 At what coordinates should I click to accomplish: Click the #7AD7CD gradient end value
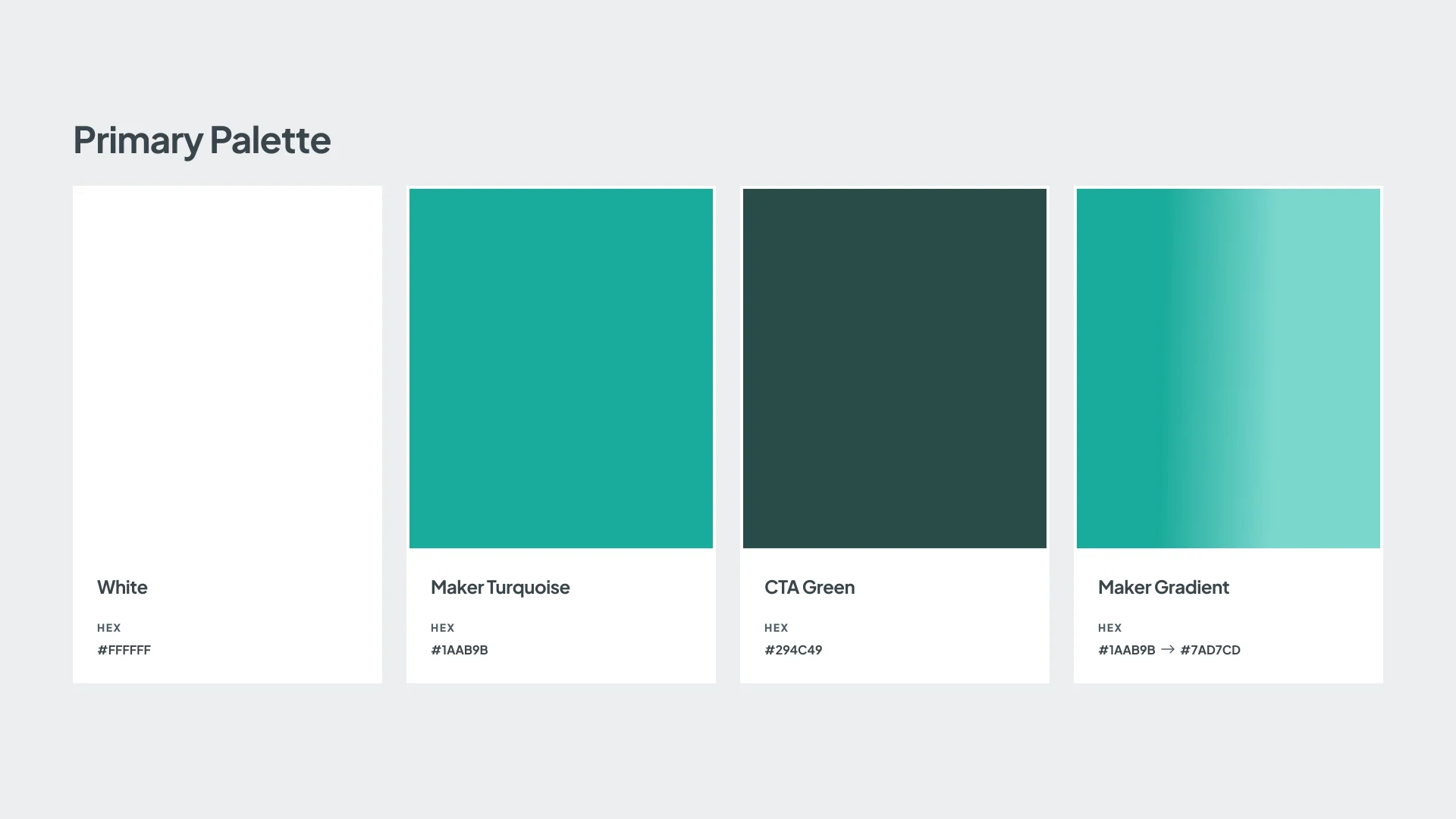pos(1210,650)
